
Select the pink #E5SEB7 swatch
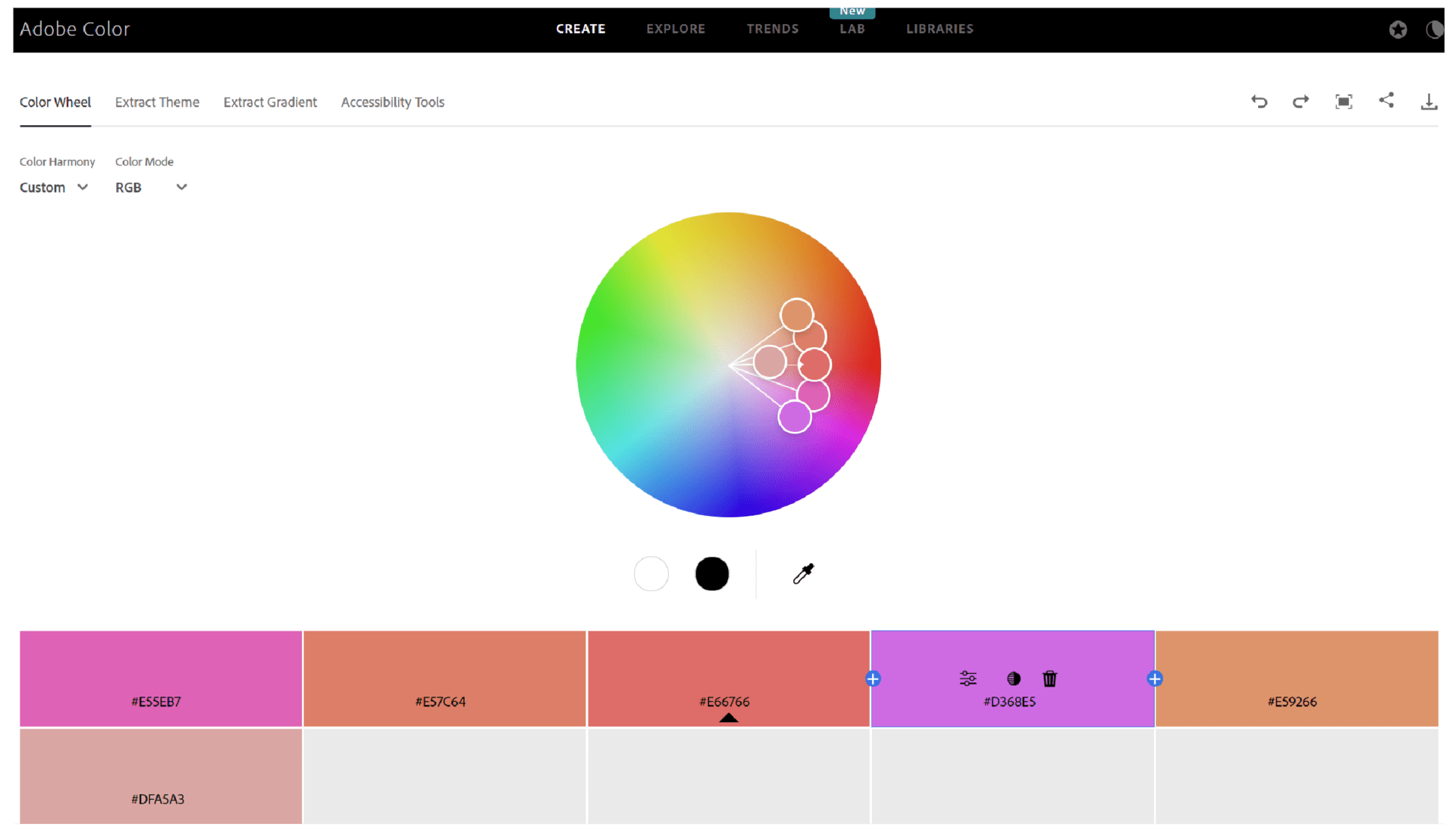click(159, 678)
